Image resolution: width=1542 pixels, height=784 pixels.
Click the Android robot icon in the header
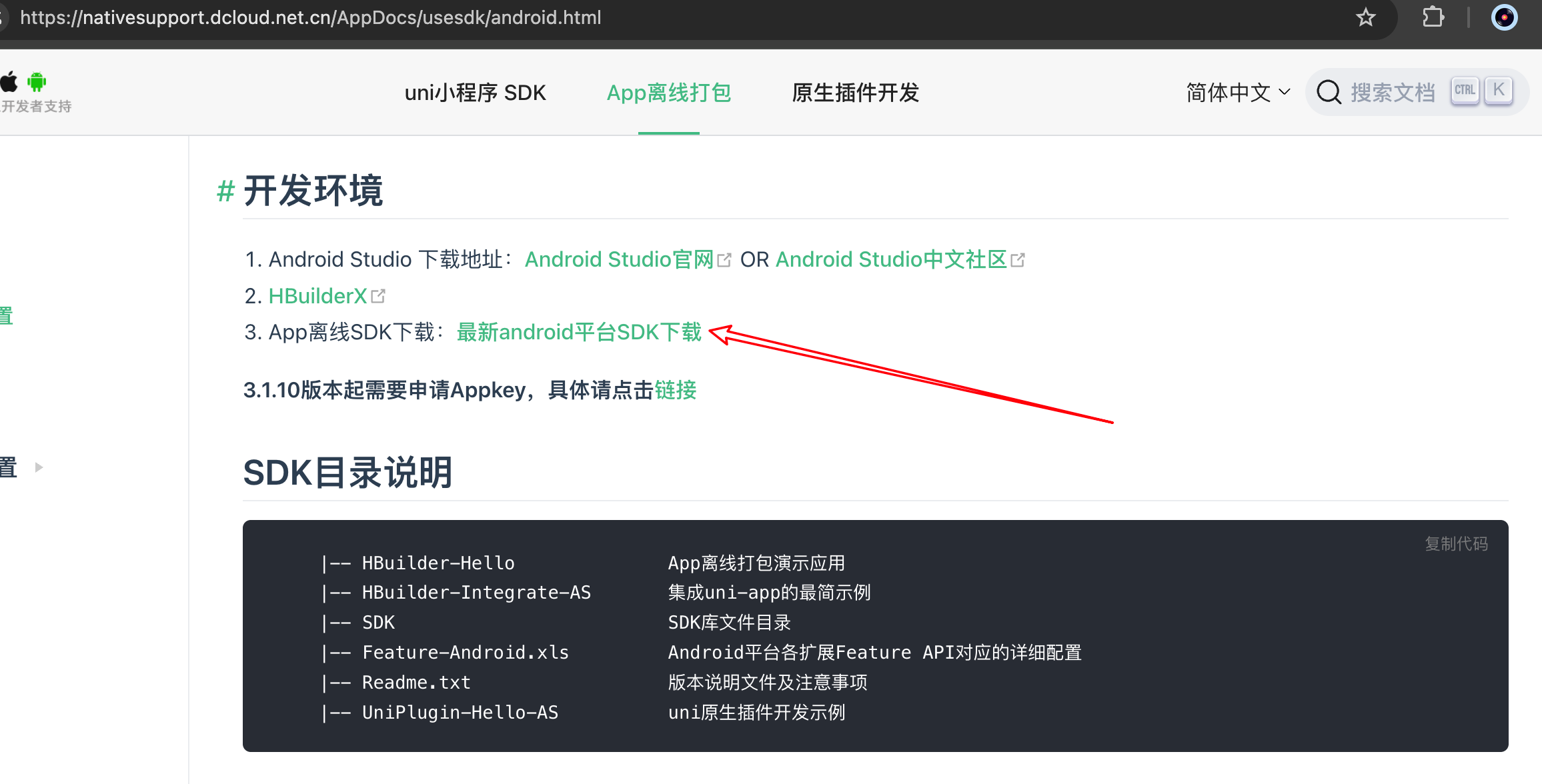(36, 81)
